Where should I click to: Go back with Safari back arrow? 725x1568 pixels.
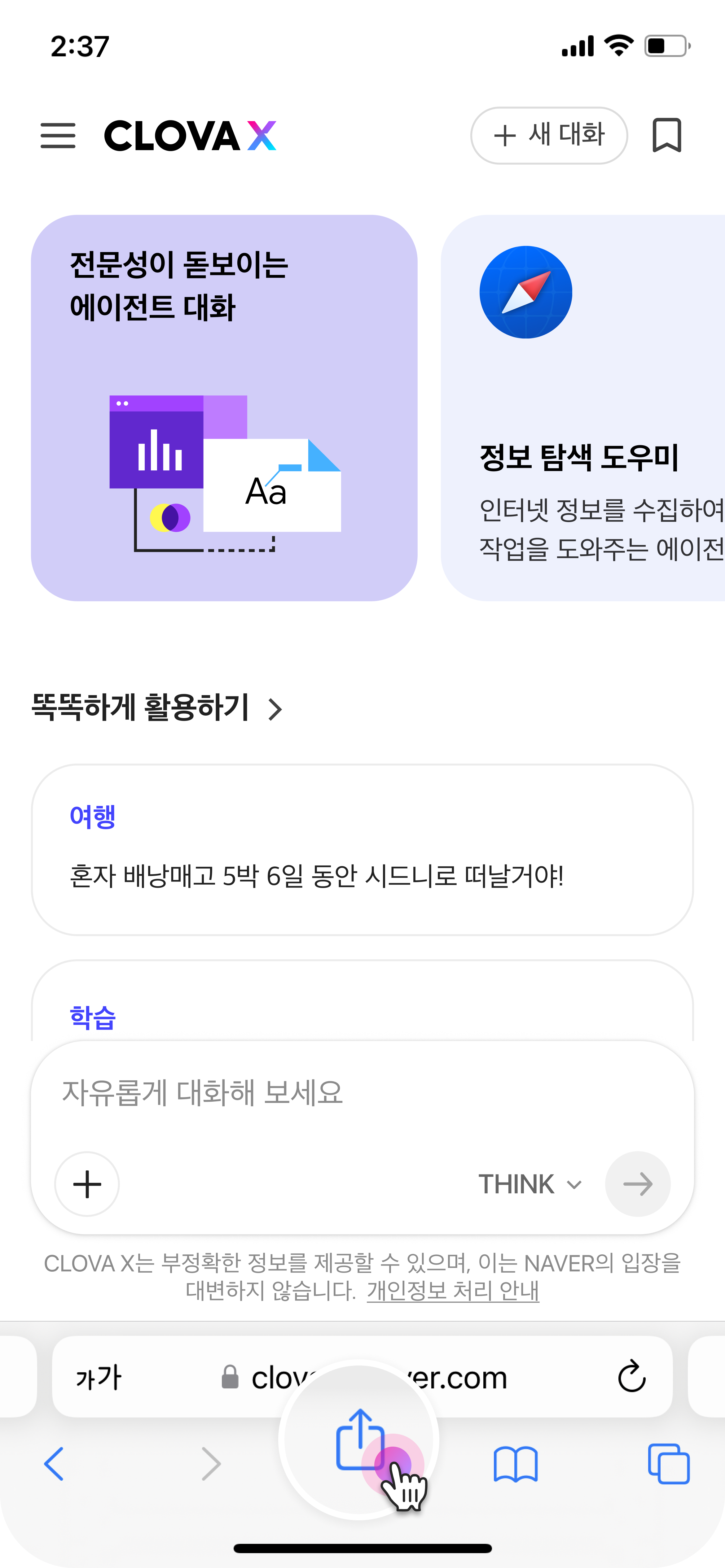(55, 1463)
